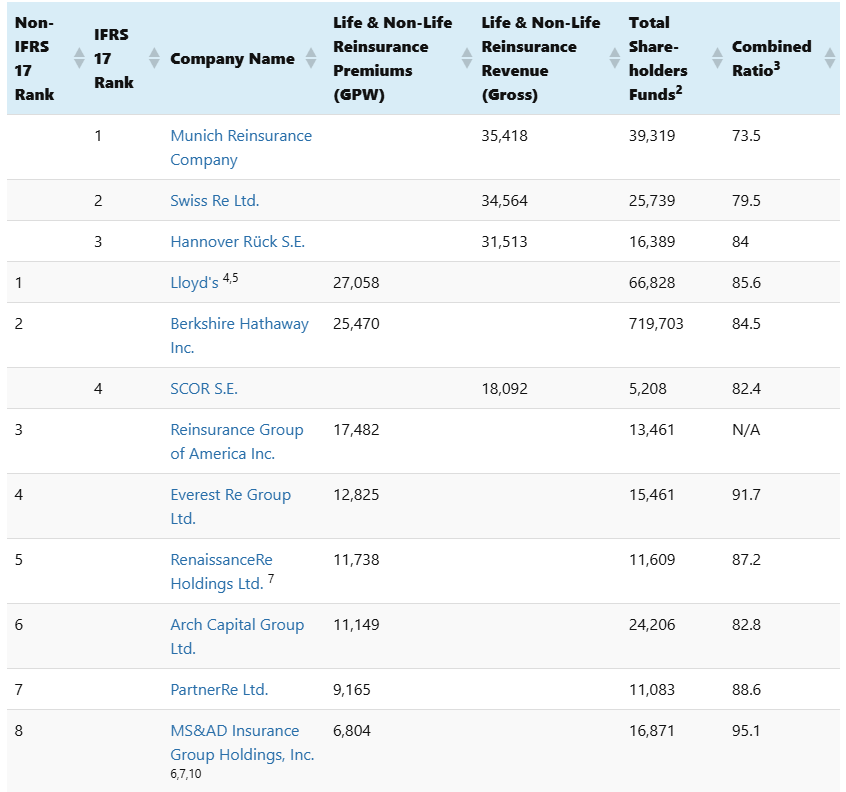Select the N/A combined ratio cell
The height and width of the screenshot is (792, 846).
click(x=746, y=430)
